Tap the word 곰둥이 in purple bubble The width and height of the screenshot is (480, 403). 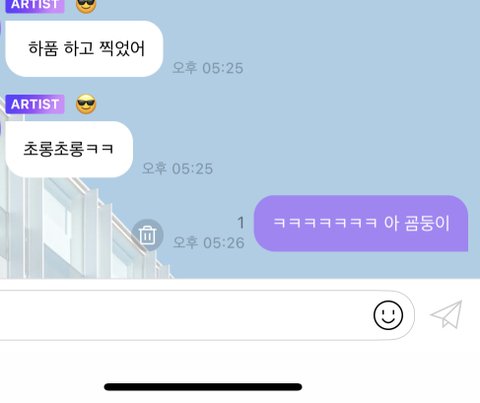point(427,223)
